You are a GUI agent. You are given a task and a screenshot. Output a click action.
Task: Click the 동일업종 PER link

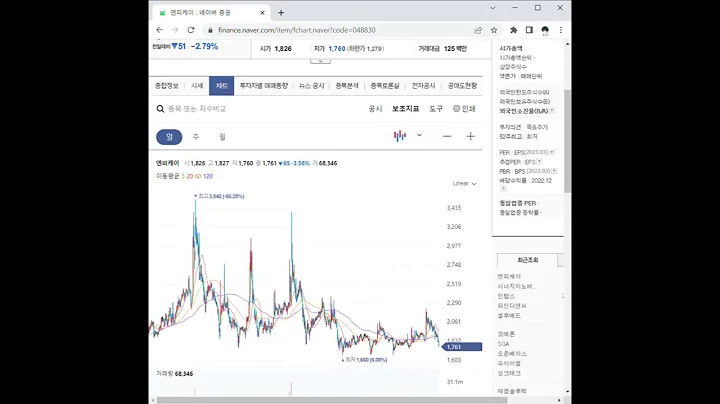point(518,203)
